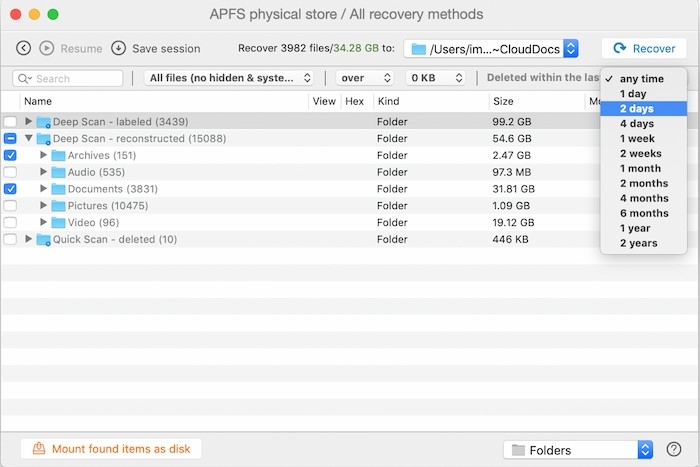Click Mount found items as disk
Image resolution: width=700 pixels, height=467 pixels.
click(x=111, y=449)
